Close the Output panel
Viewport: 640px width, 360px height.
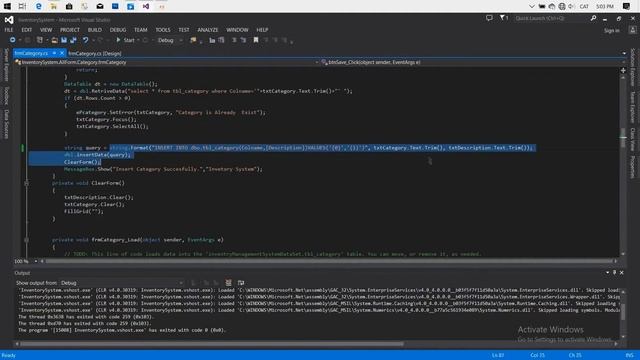622,273
